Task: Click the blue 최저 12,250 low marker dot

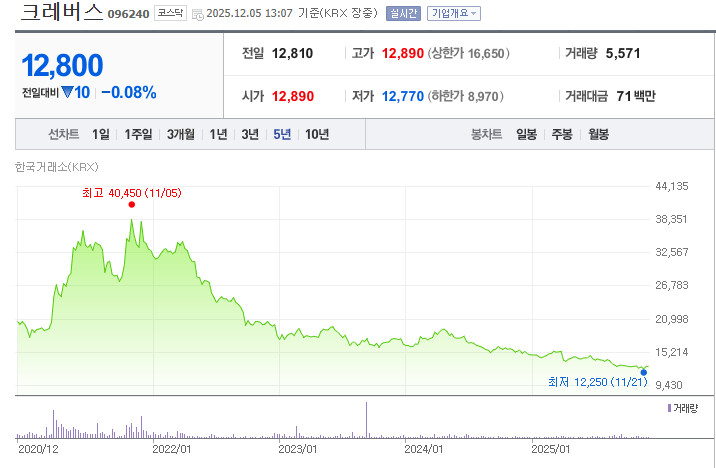Action: coord(643,372)
